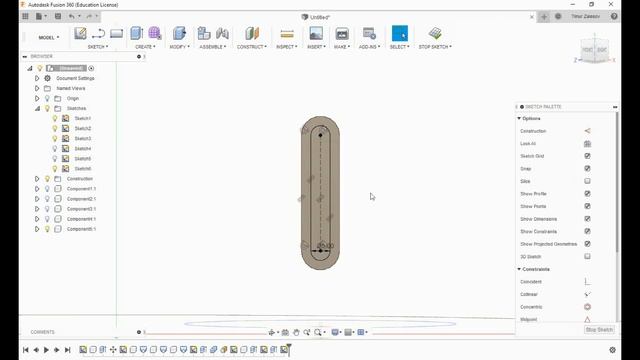Viewport: 640px width, 360px height.
Task: Open the CREATE menu
Action: point(145,47)
